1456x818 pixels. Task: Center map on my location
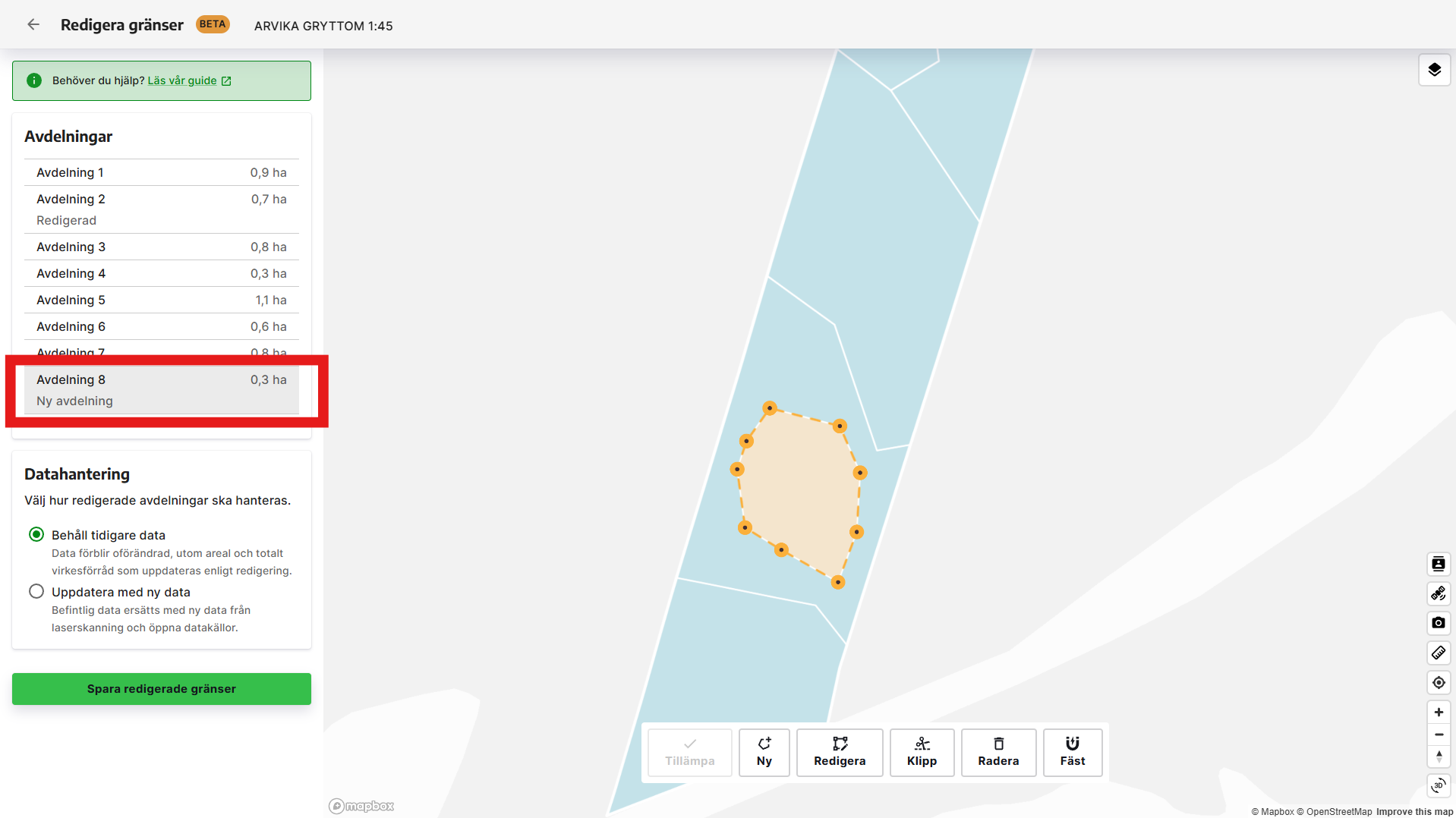[1438, 682]
